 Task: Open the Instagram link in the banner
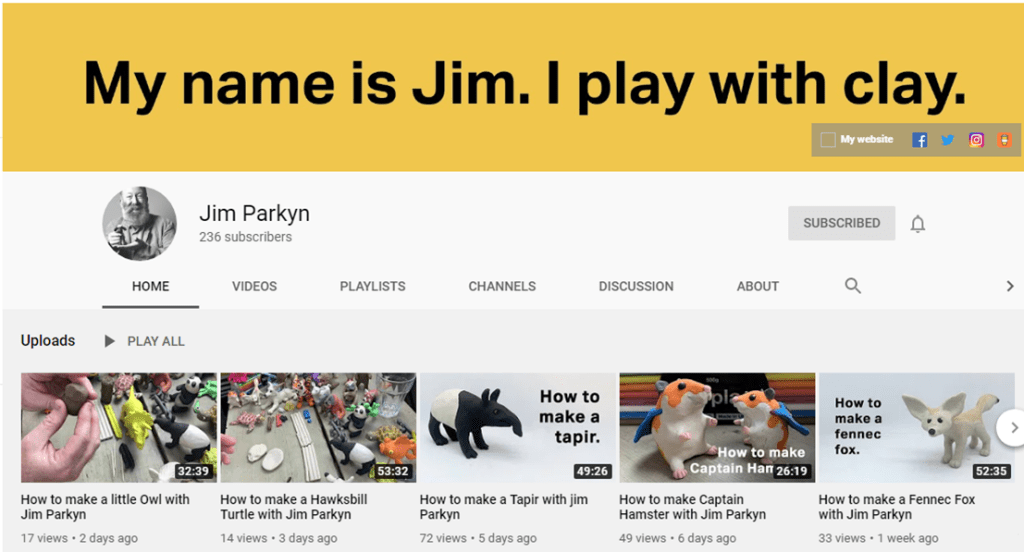click(x=976, y=140)
